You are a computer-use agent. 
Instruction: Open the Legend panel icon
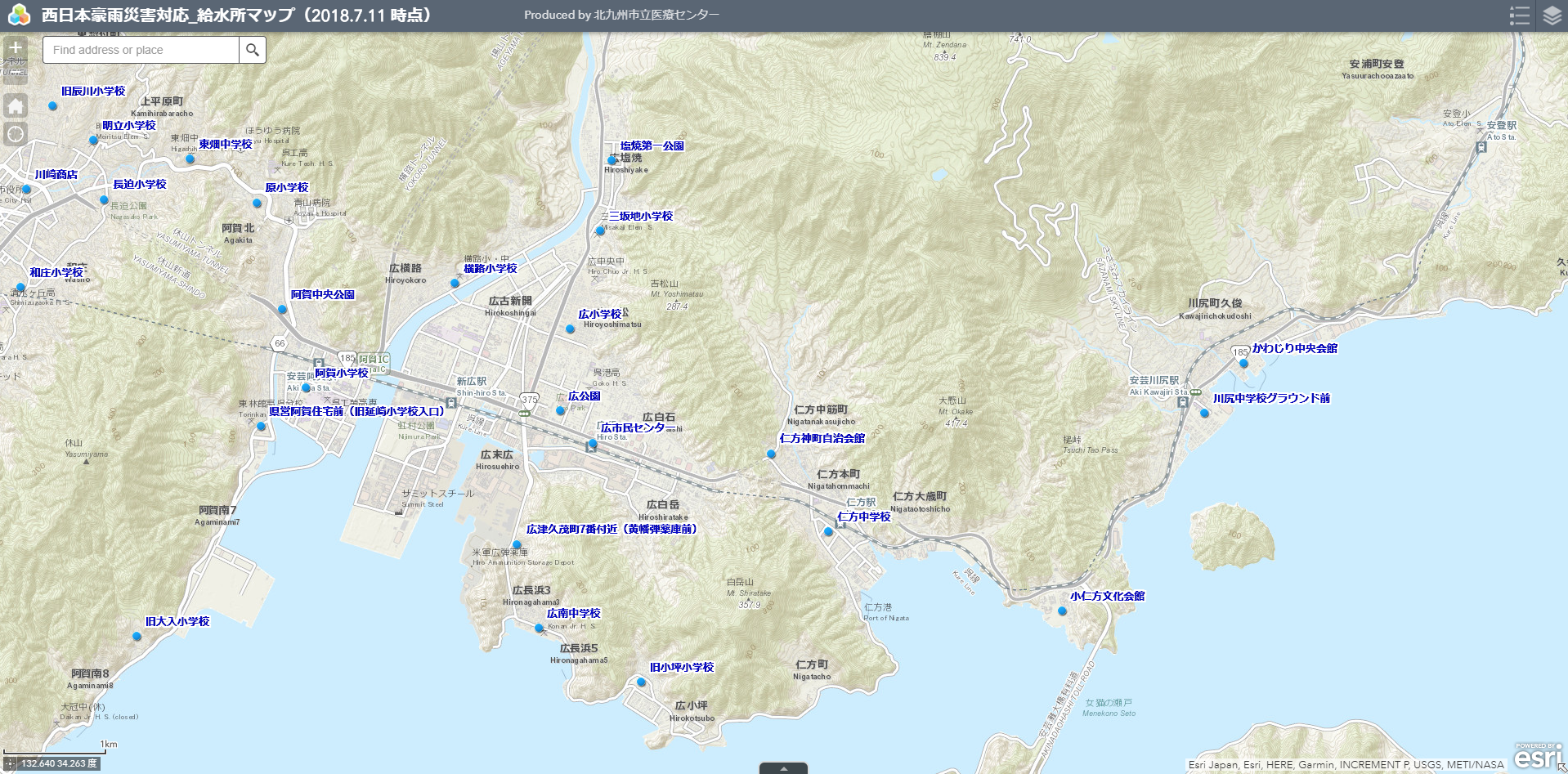tap(1519, 16)
